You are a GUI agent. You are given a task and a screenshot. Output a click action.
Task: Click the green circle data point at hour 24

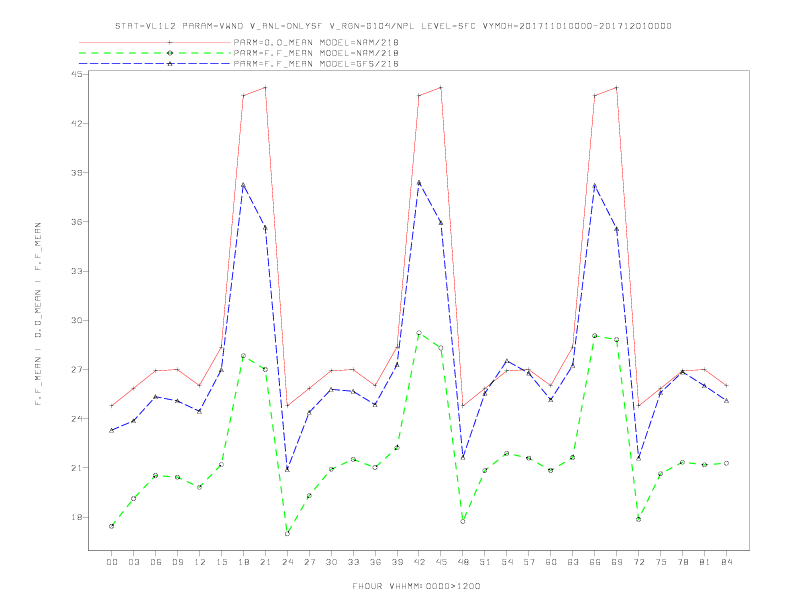coord(287,534)
